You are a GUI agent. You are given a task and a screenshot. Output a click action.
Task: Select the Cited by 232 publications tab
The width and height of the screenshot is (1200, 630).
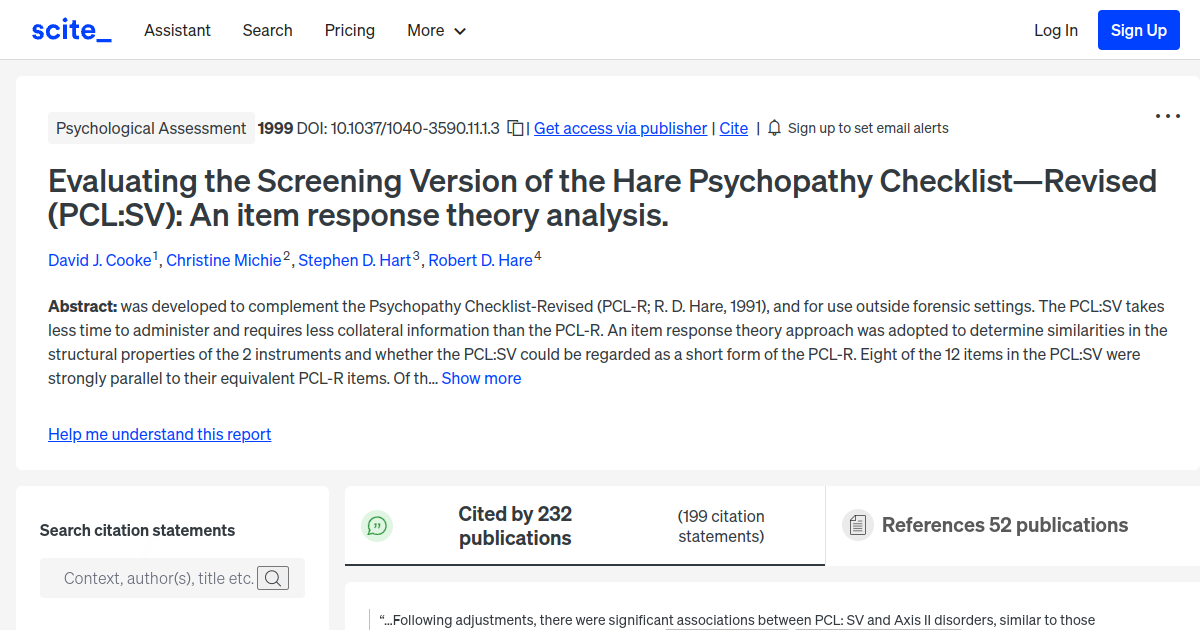515,525
